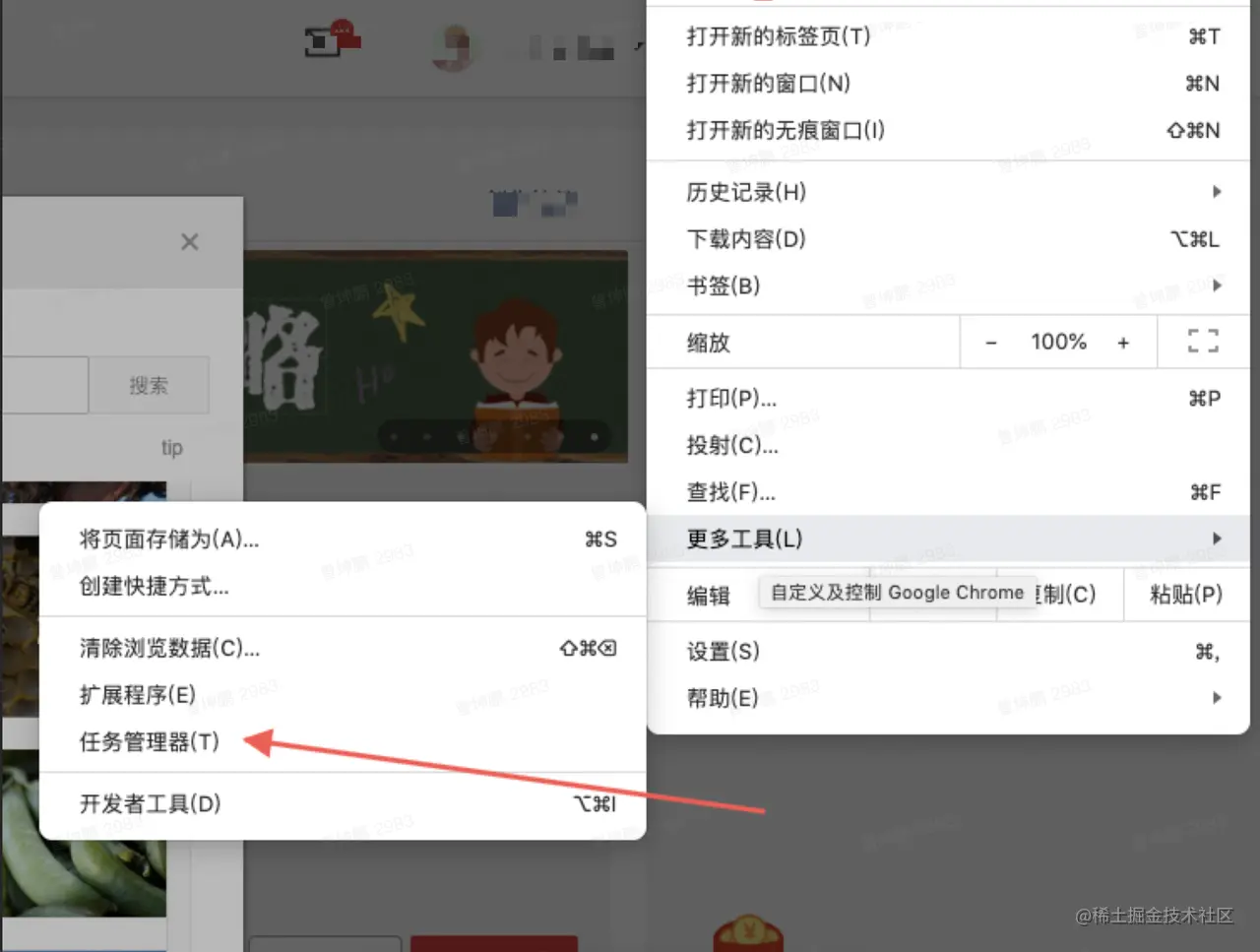Close the left panel with X icon

190,242
